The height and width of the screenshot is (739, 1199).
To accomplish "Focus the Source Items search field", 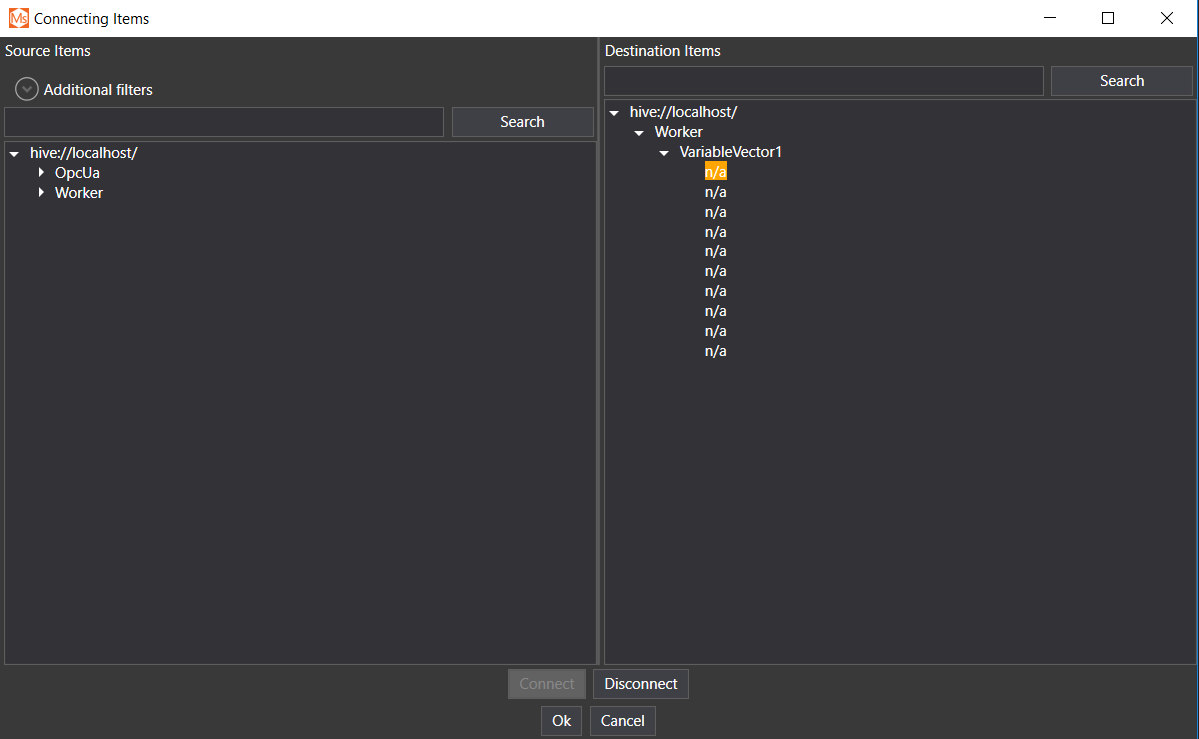I will click(224, 122).
